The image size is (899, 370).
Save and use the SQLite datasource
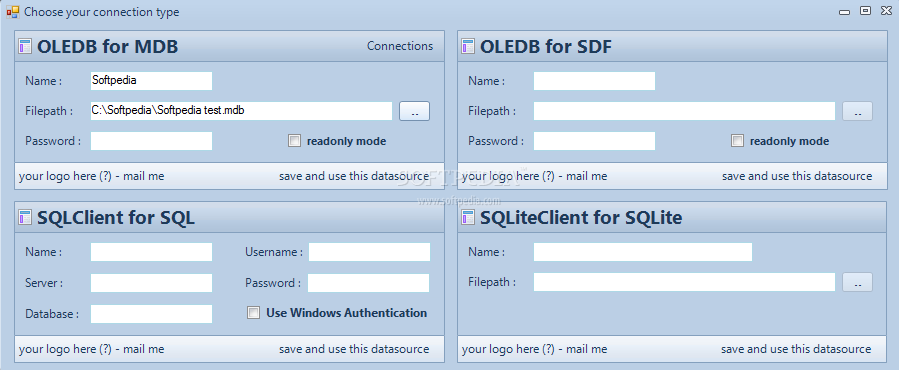[796, 349]
